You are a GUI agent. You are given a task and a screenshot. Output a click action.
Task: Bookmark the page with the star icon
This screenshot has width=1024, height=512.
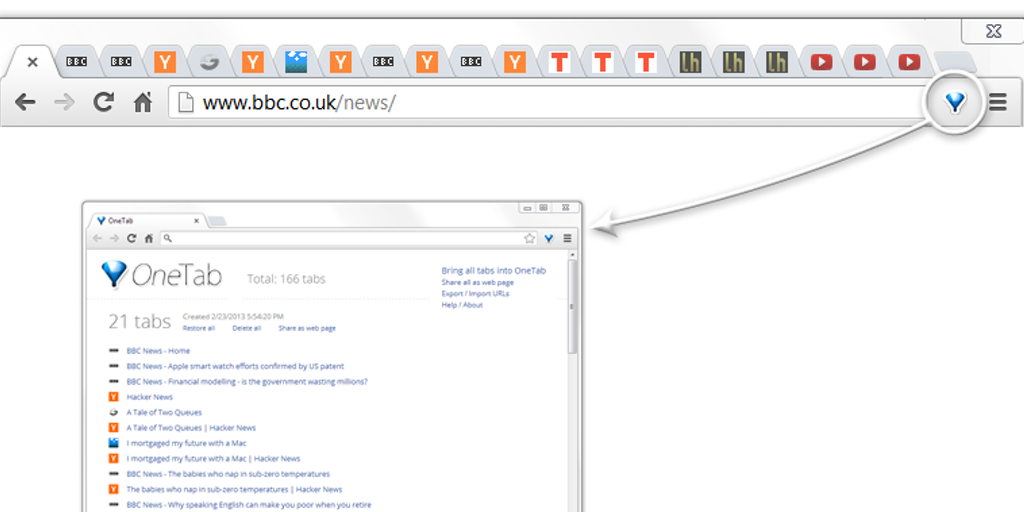point(530,238)
